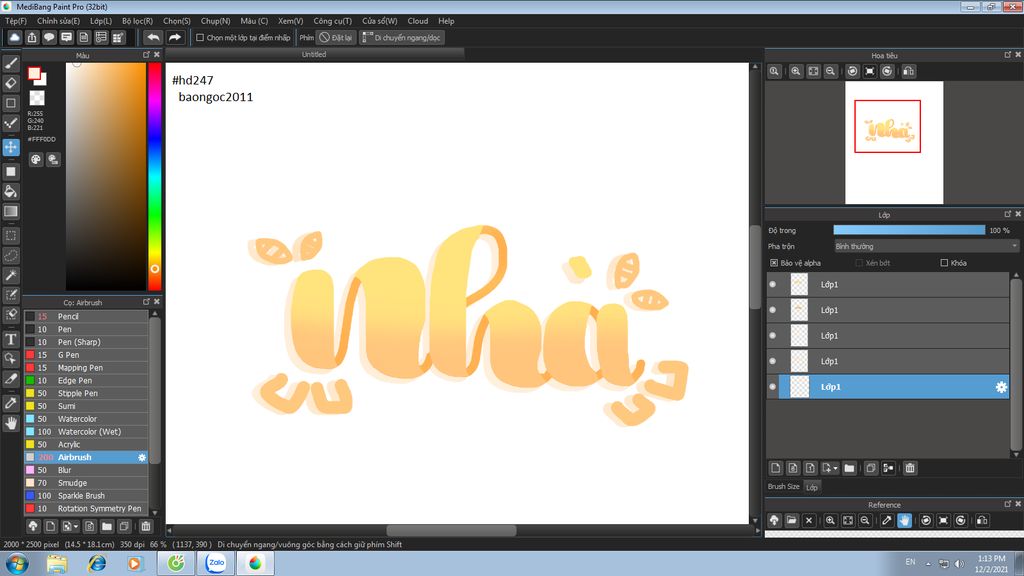Screen dimensions: 1024x576
Task: Select the Hand tool in left toolbar
Action: pos(11,423)
